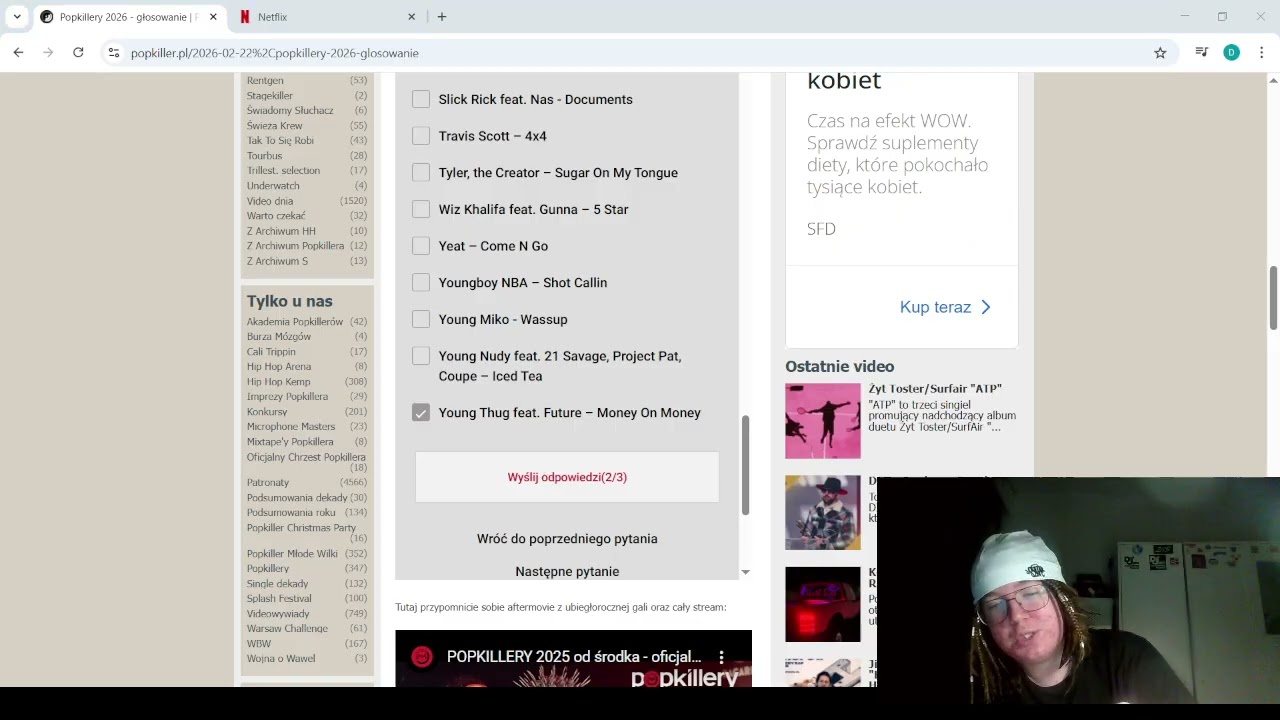
Task: Click the SFD advertiser label
Action: pos(821,229)
